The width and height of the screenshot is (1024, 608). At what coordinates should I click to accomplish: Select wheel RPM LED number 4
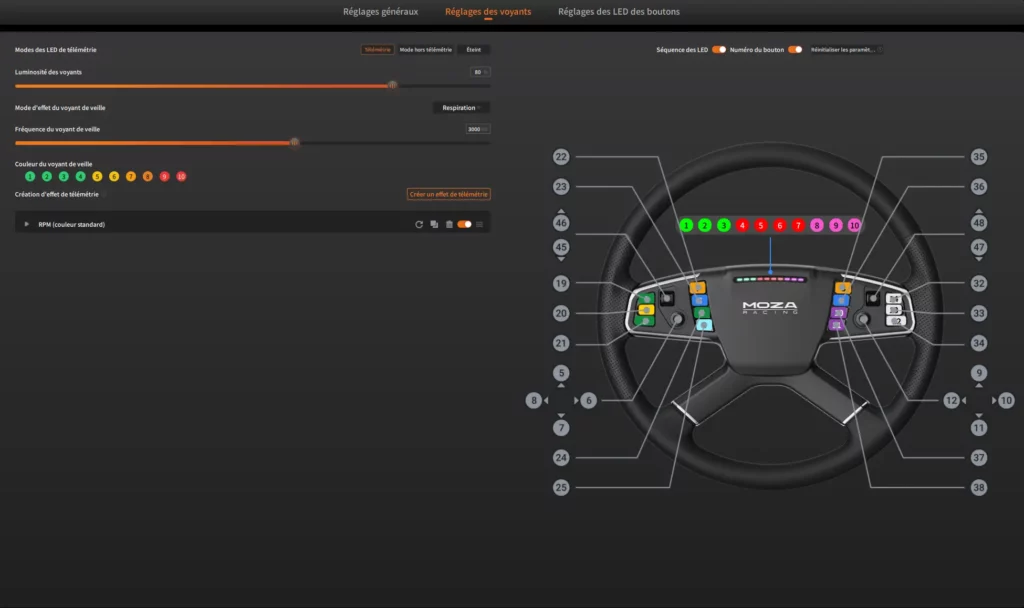742,225
